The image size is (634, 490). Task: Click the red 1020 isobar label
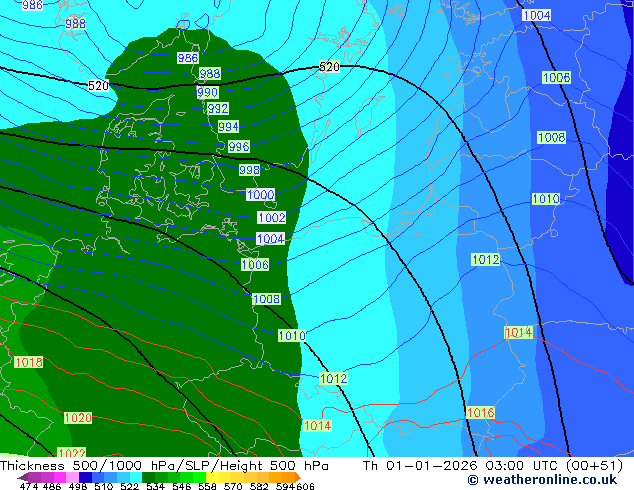click(x=78, y=417)
